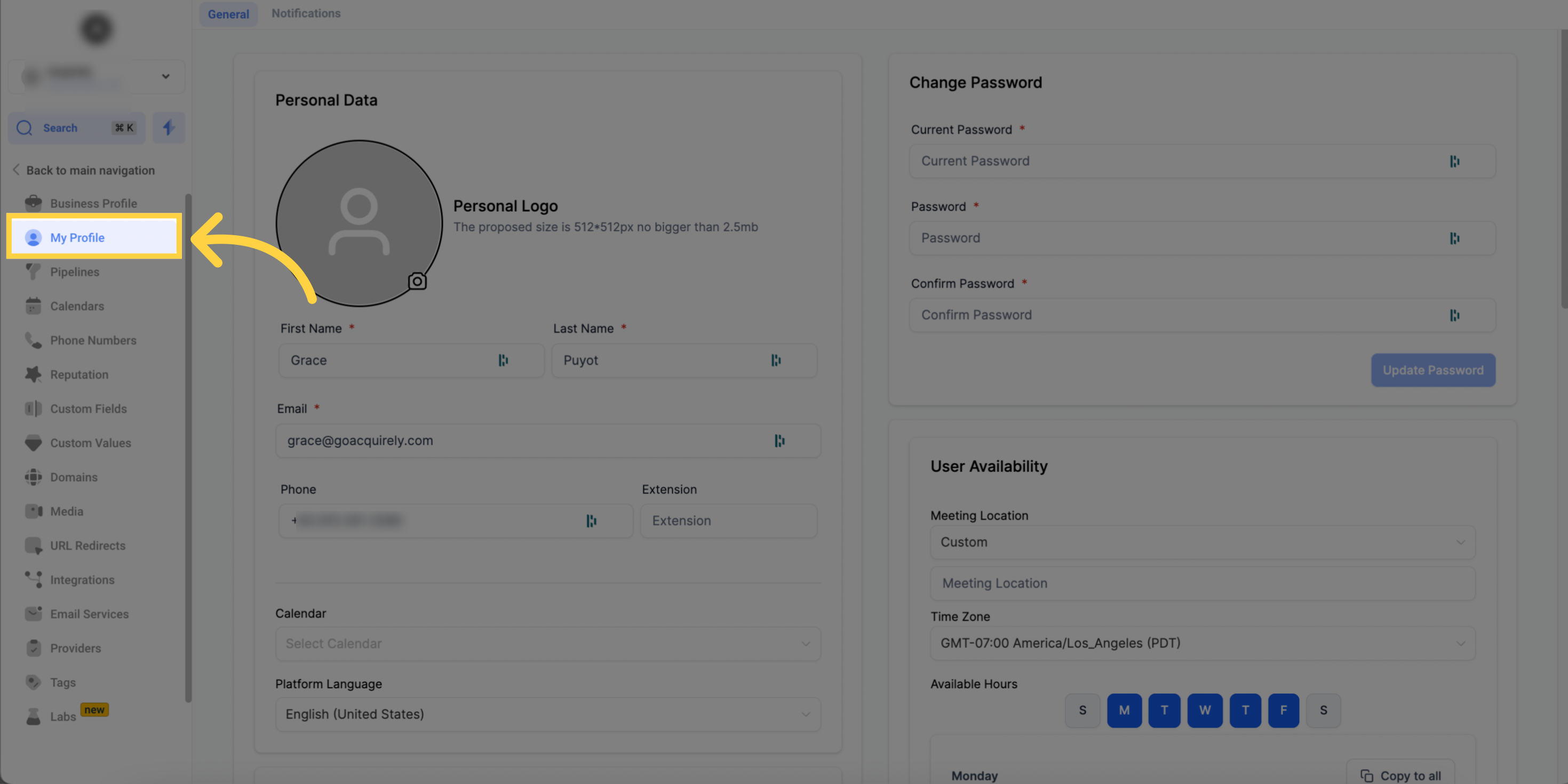Open Phone Numbers settings menu item
Image resolution: width=1568 pixels, height=784 pixels.
[94, 341]
